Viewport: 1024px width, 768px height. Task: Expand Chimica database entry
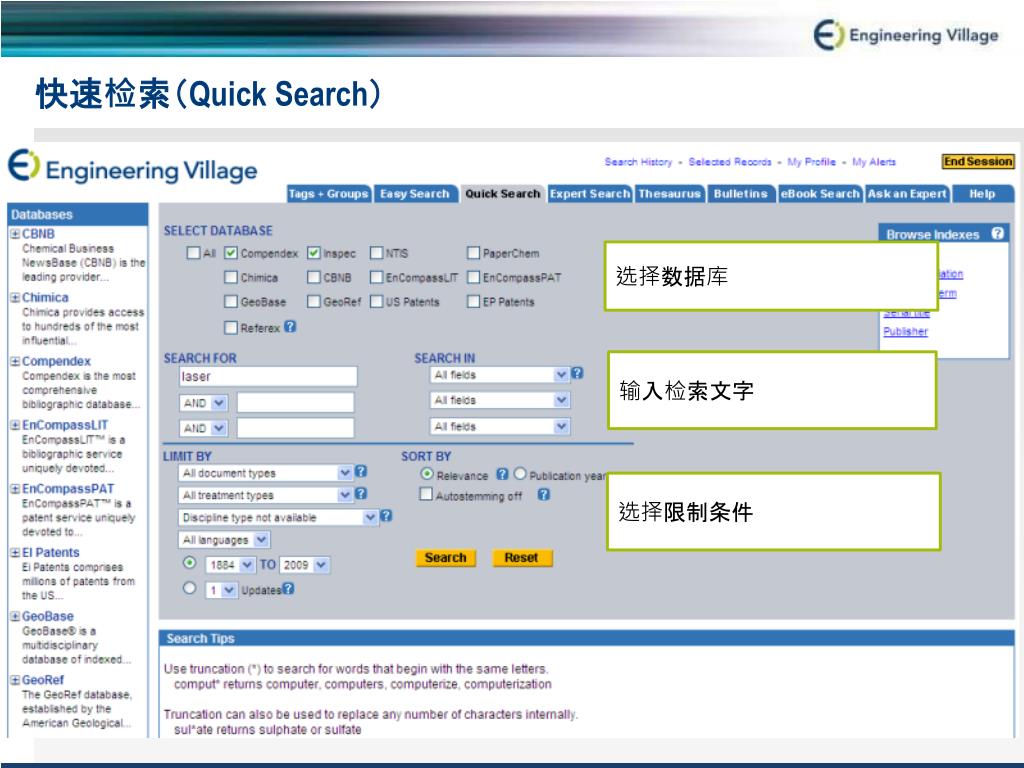15,298
